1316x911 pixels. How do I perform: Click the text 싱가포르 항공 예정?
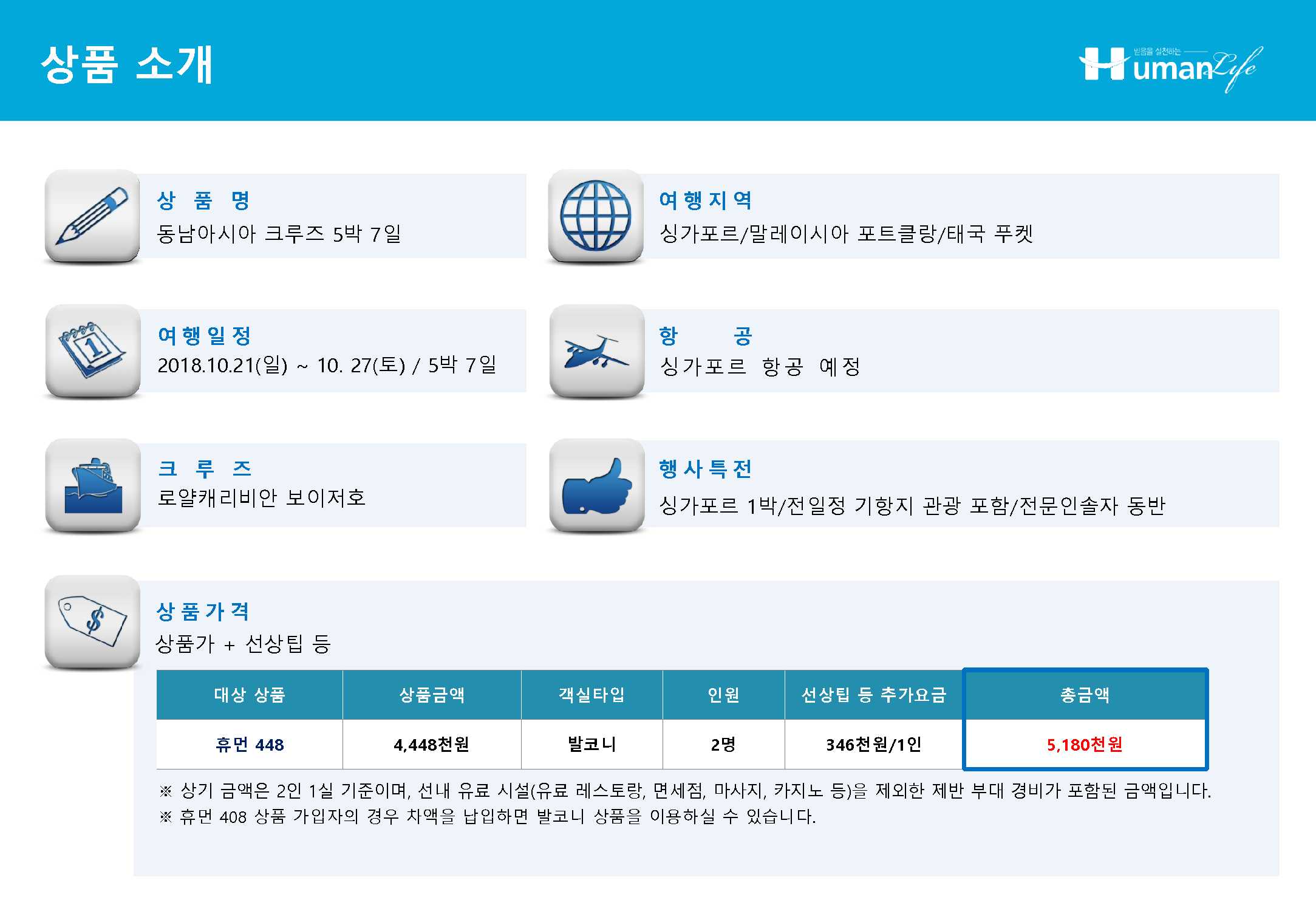tap(760, 366)
